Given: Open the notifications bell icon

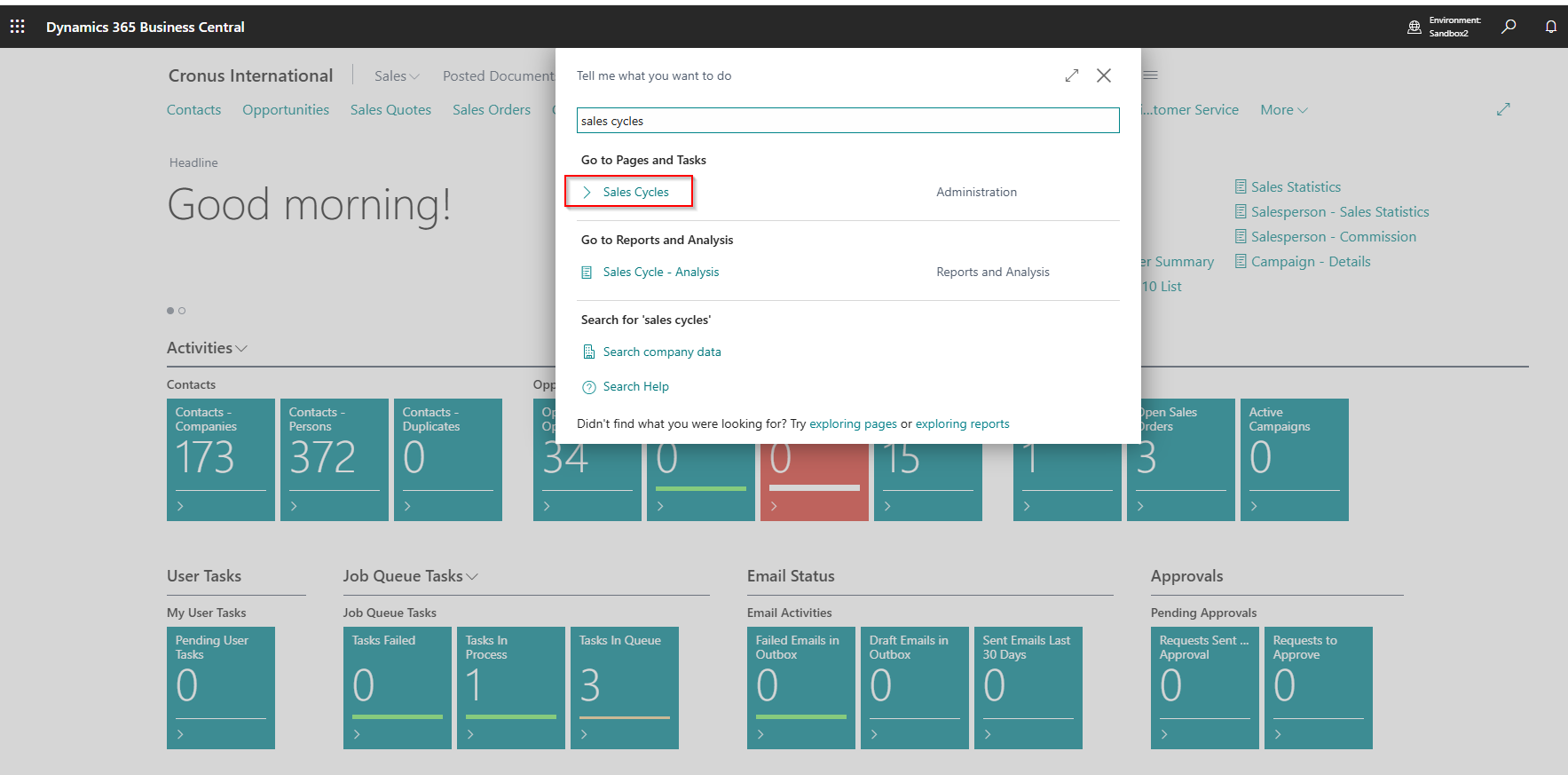Looking at the screenshot, I should coord(1551,27).
